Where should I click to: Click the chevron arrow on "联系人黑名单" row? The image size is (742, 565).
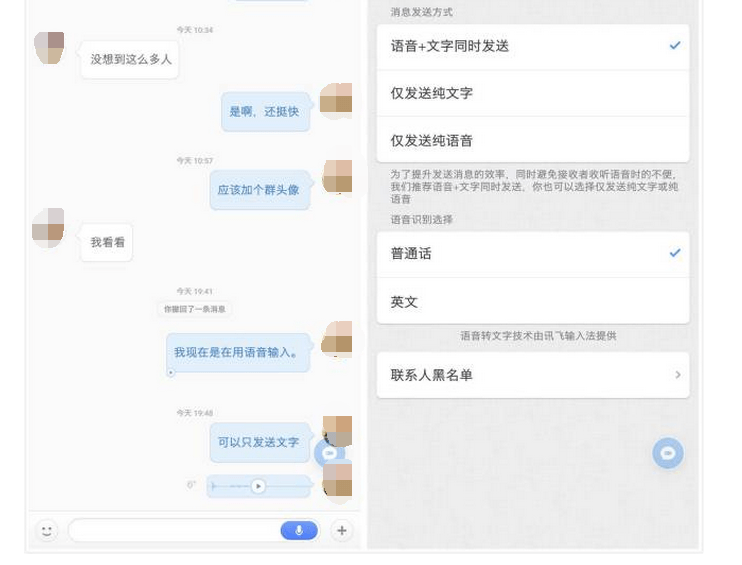click(x=677, y=375)
